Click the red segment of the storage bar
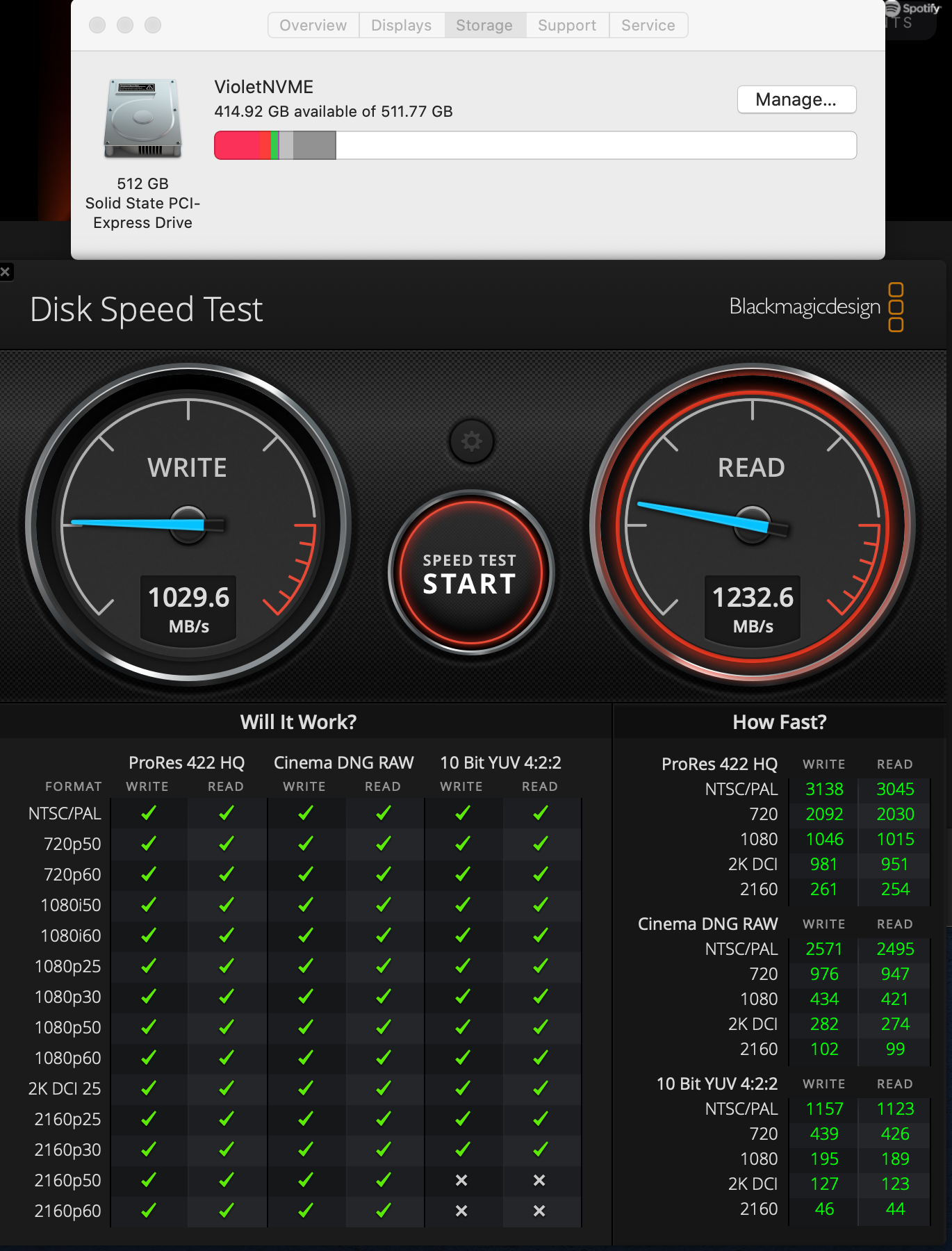Screen dimensions: 952x1251 tap(237, 145)
